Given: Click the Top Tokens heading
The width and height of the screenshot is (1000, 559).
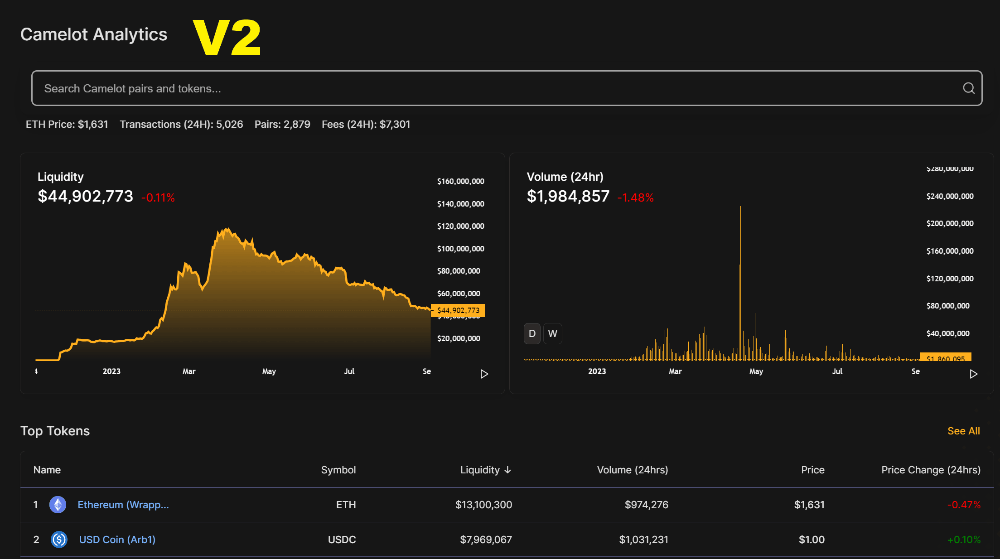Looking at the screenshot, I should [55, 432].
